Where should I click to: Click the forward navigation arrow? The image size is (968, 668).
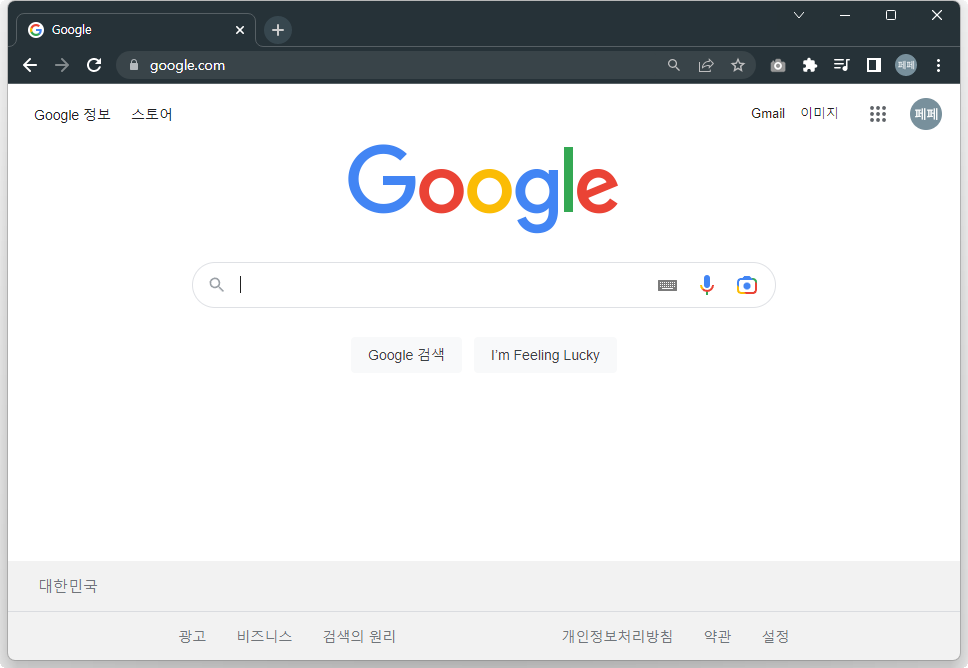(62, 65)
